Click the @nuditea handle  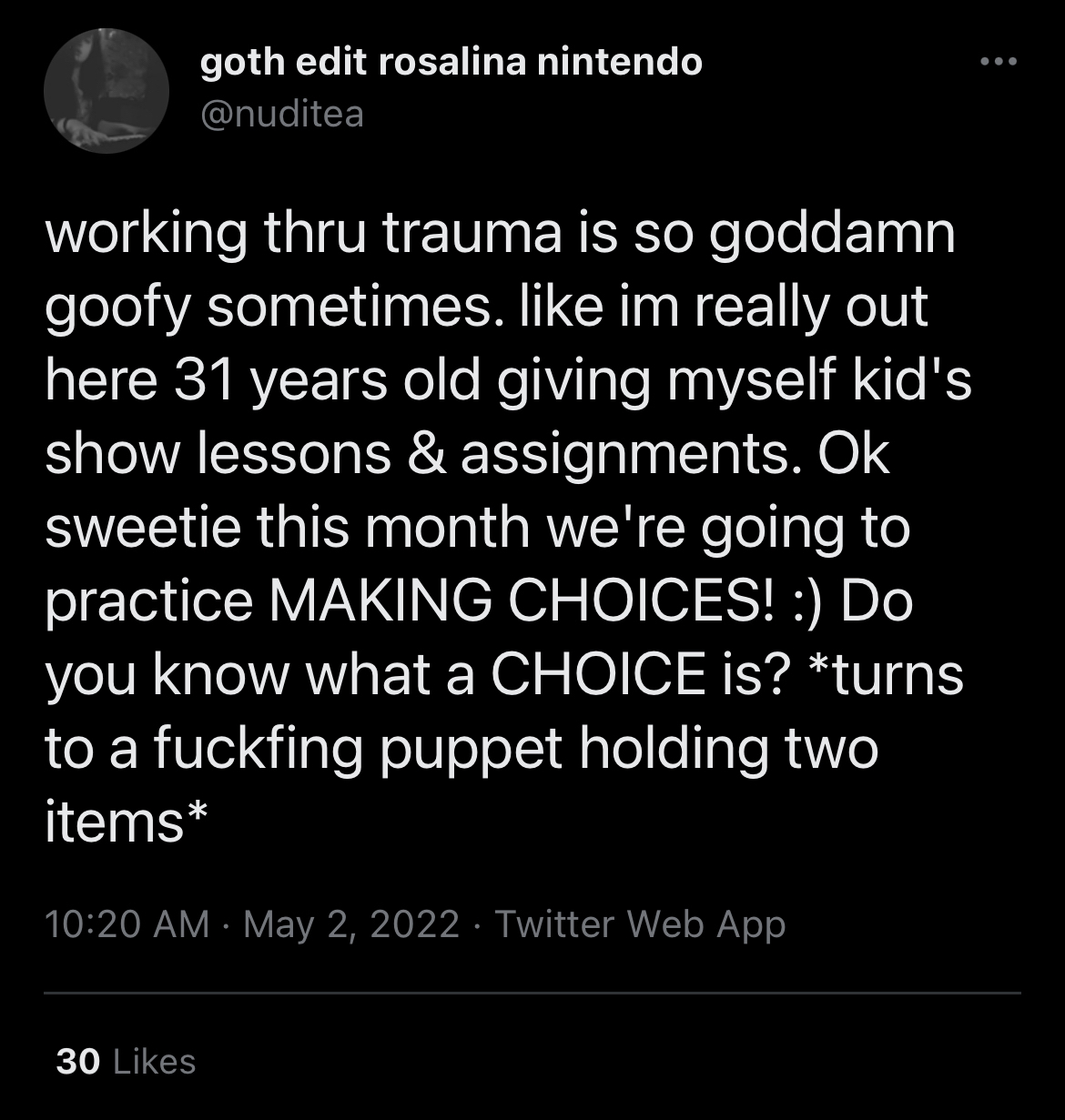pyautogui.click(x=281, y=114)
